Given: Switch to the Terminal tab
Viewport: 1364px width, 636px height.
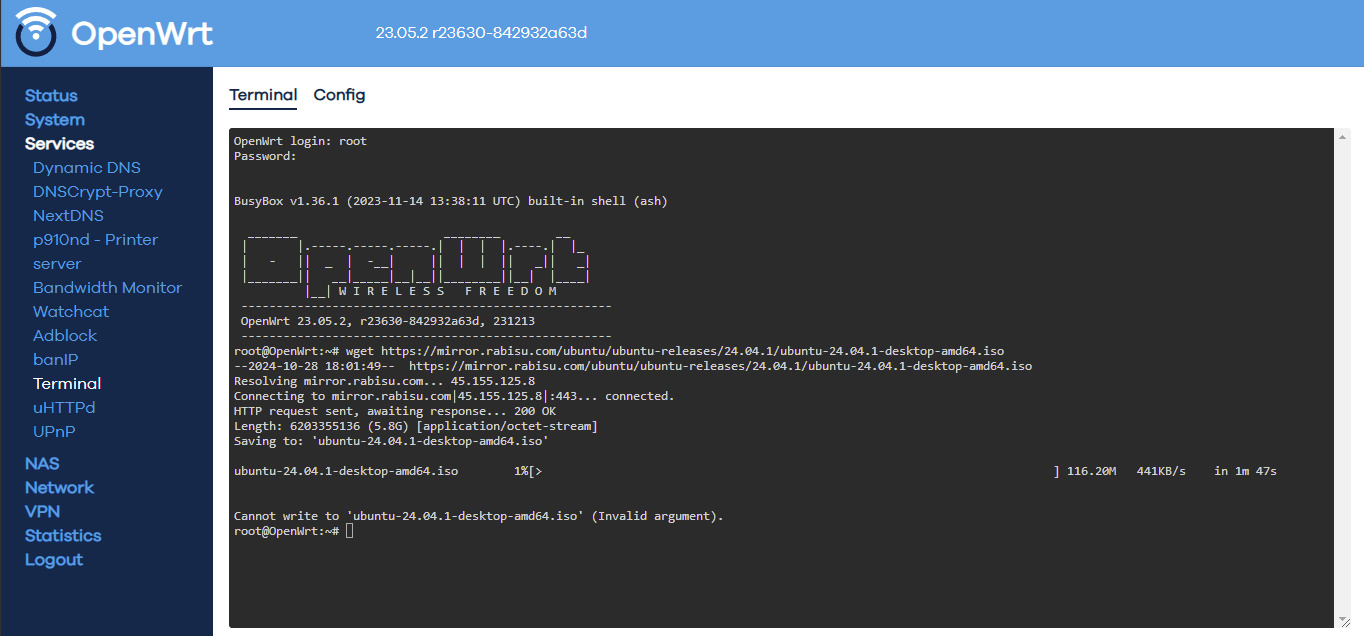Looking at the screenshot, I should [x=263, y=95].
